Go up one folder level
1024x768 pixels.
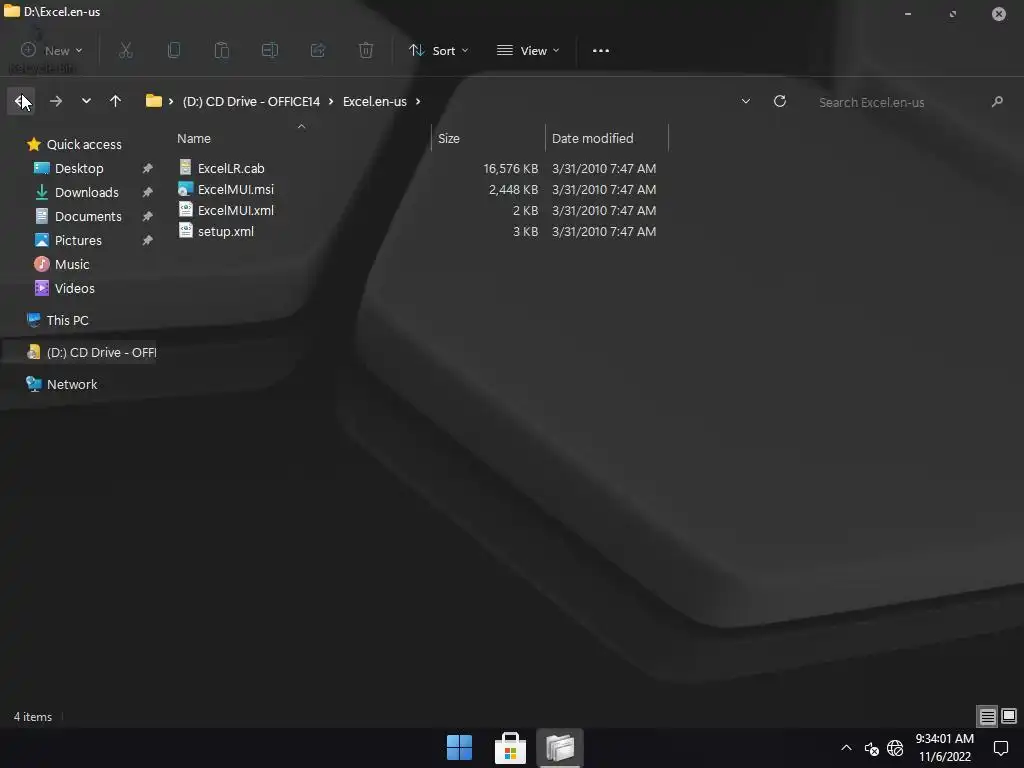tap(116, 101)
